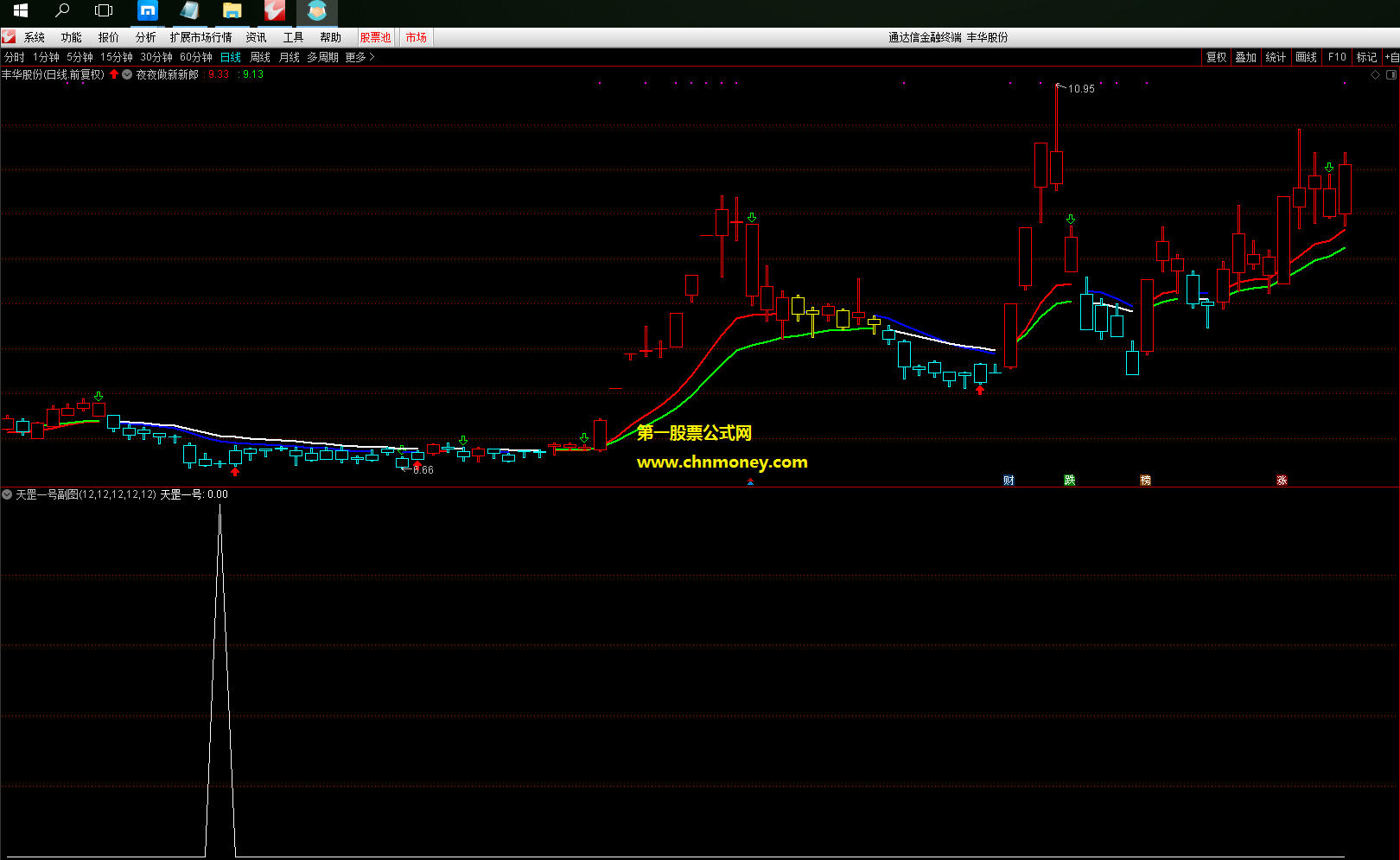Click the 天罡一号: 0.00 value text
Image resolution: width=1400 pixels, height=860 pixels.
tap(194, 494)
